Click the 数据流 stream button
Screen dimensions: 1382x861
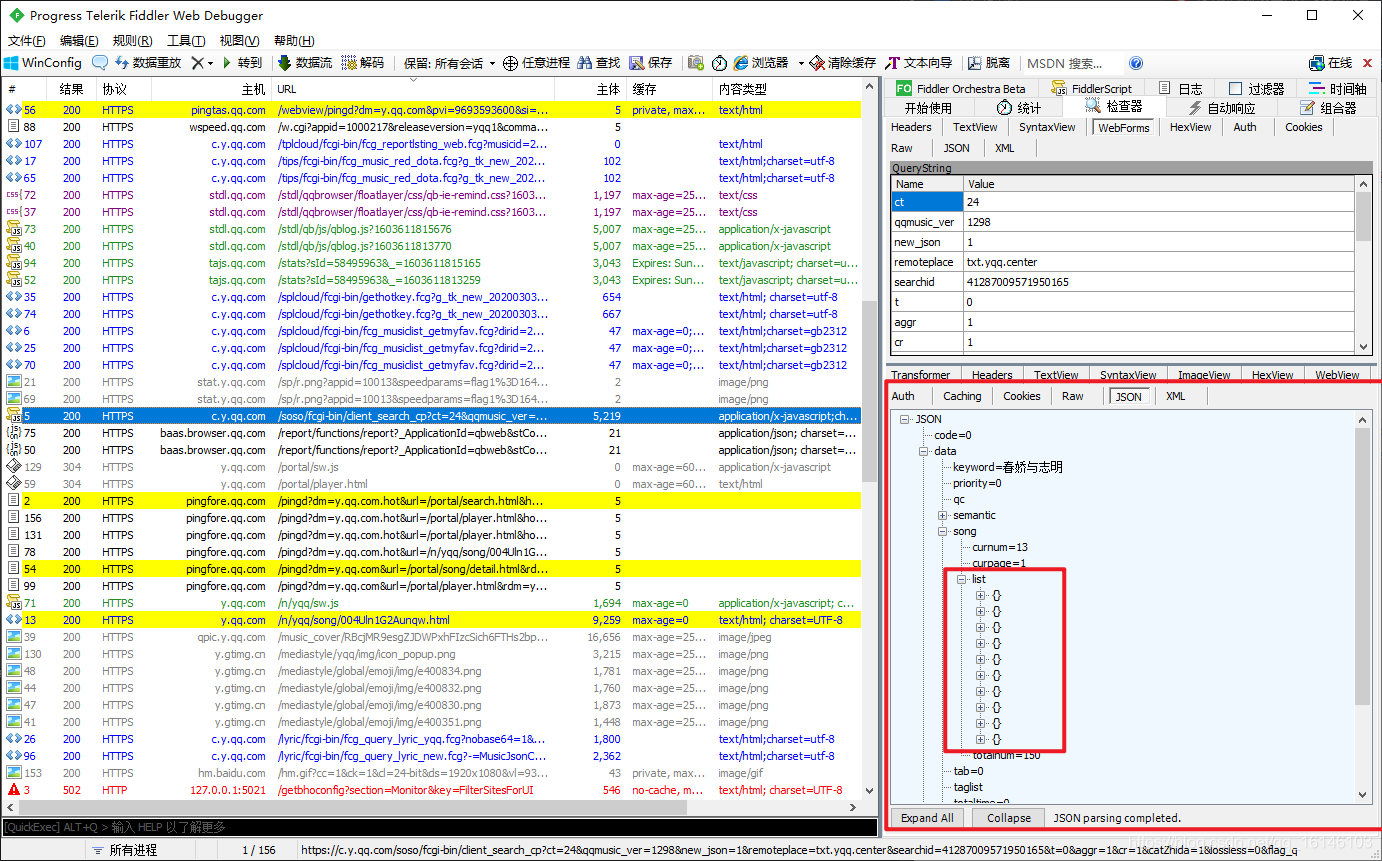click(x=304, y=63)
